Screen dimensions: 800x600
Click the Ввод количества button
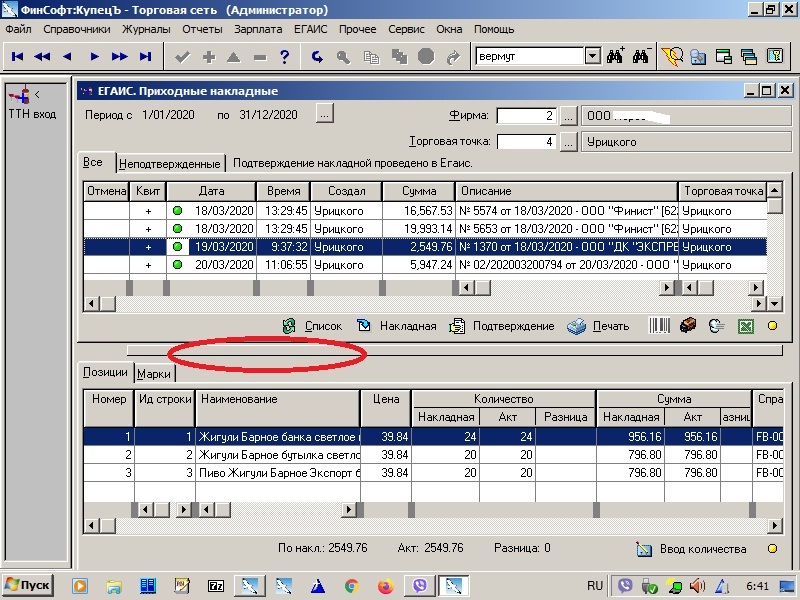click(692, 549)
